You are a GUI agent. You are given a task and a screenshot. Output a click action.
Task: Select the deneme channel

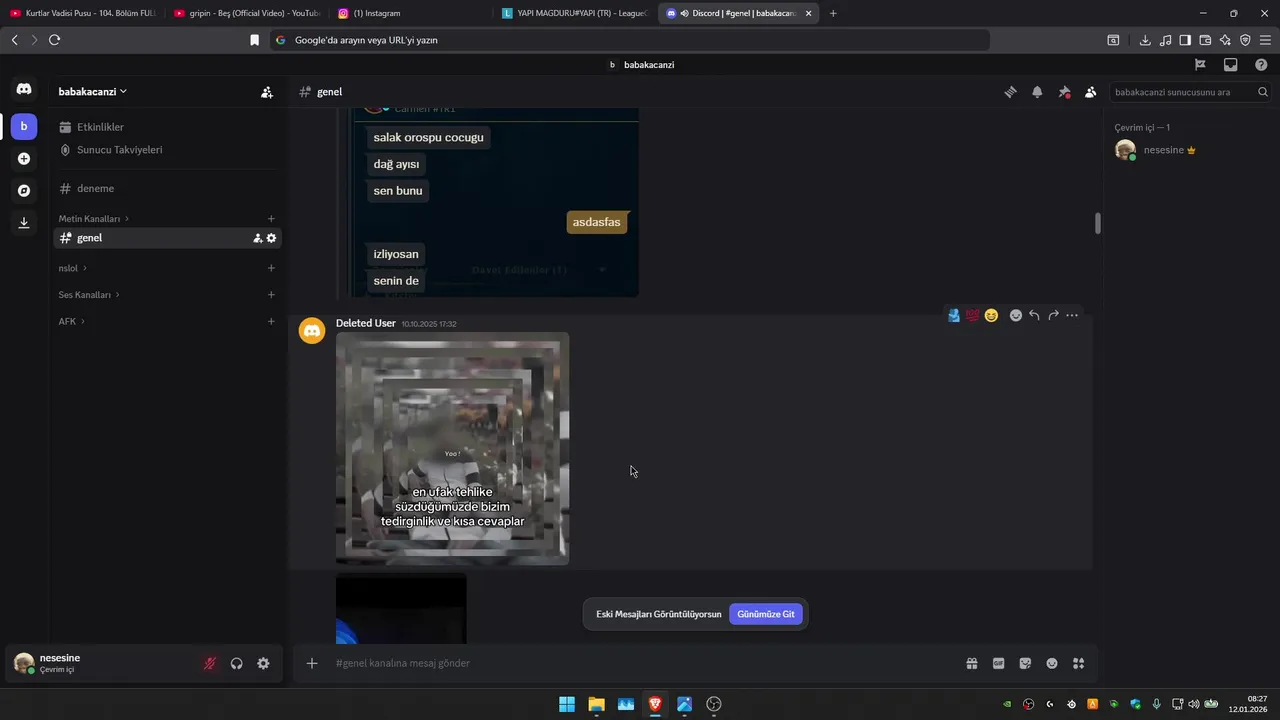coord(168,189)
